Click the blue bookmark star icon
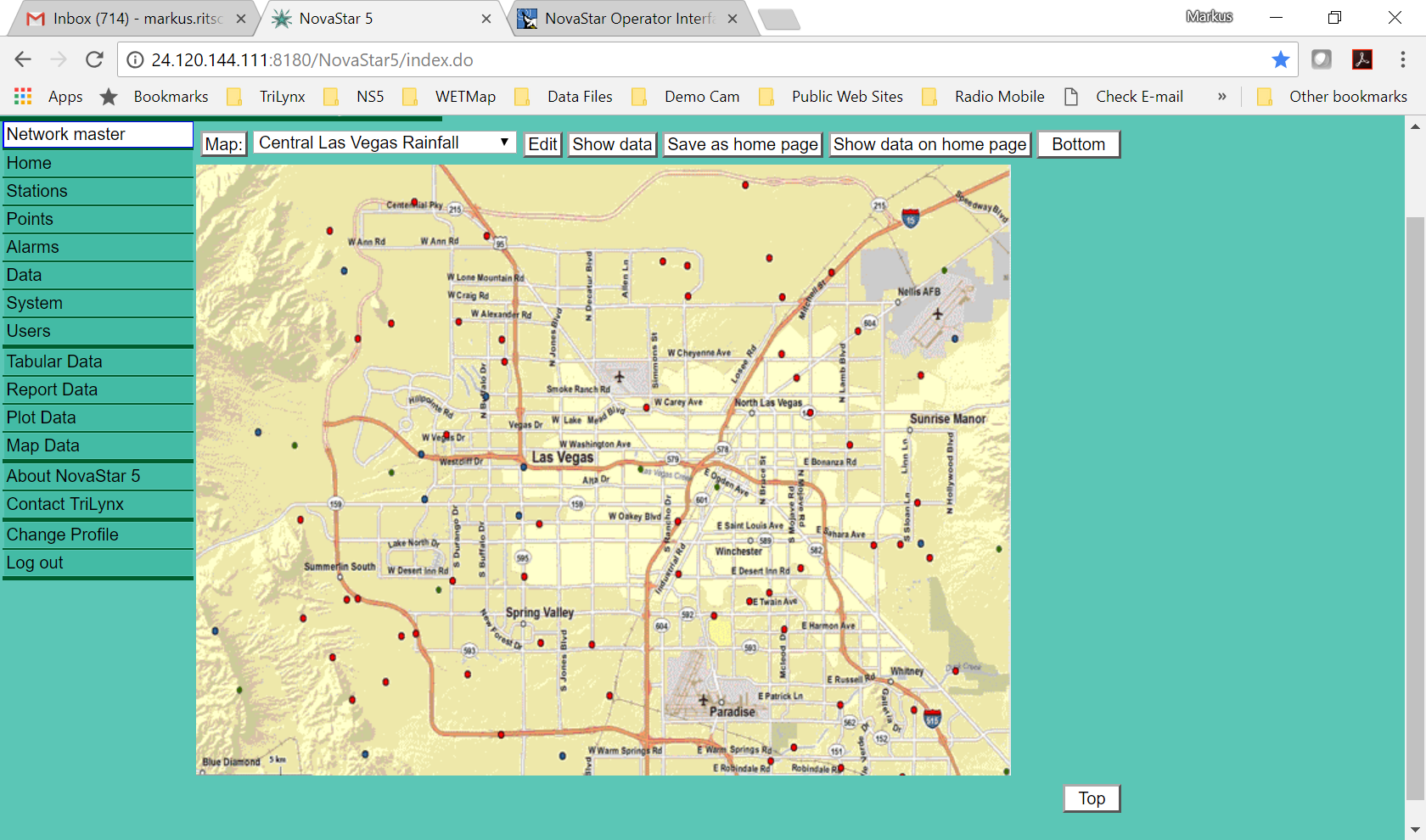 coord(1280,59)
